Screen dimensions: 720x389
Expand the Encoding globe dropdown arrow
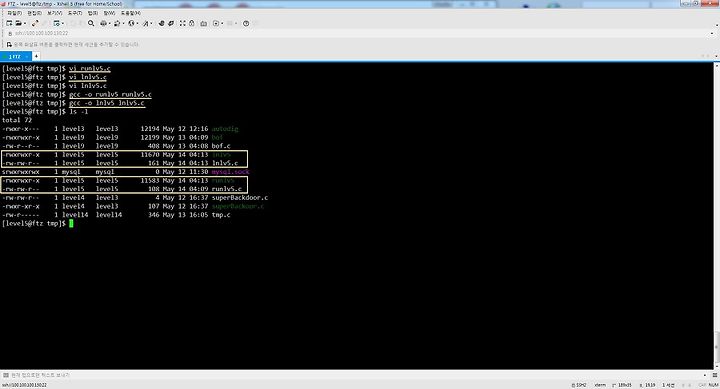coord(137,23)
